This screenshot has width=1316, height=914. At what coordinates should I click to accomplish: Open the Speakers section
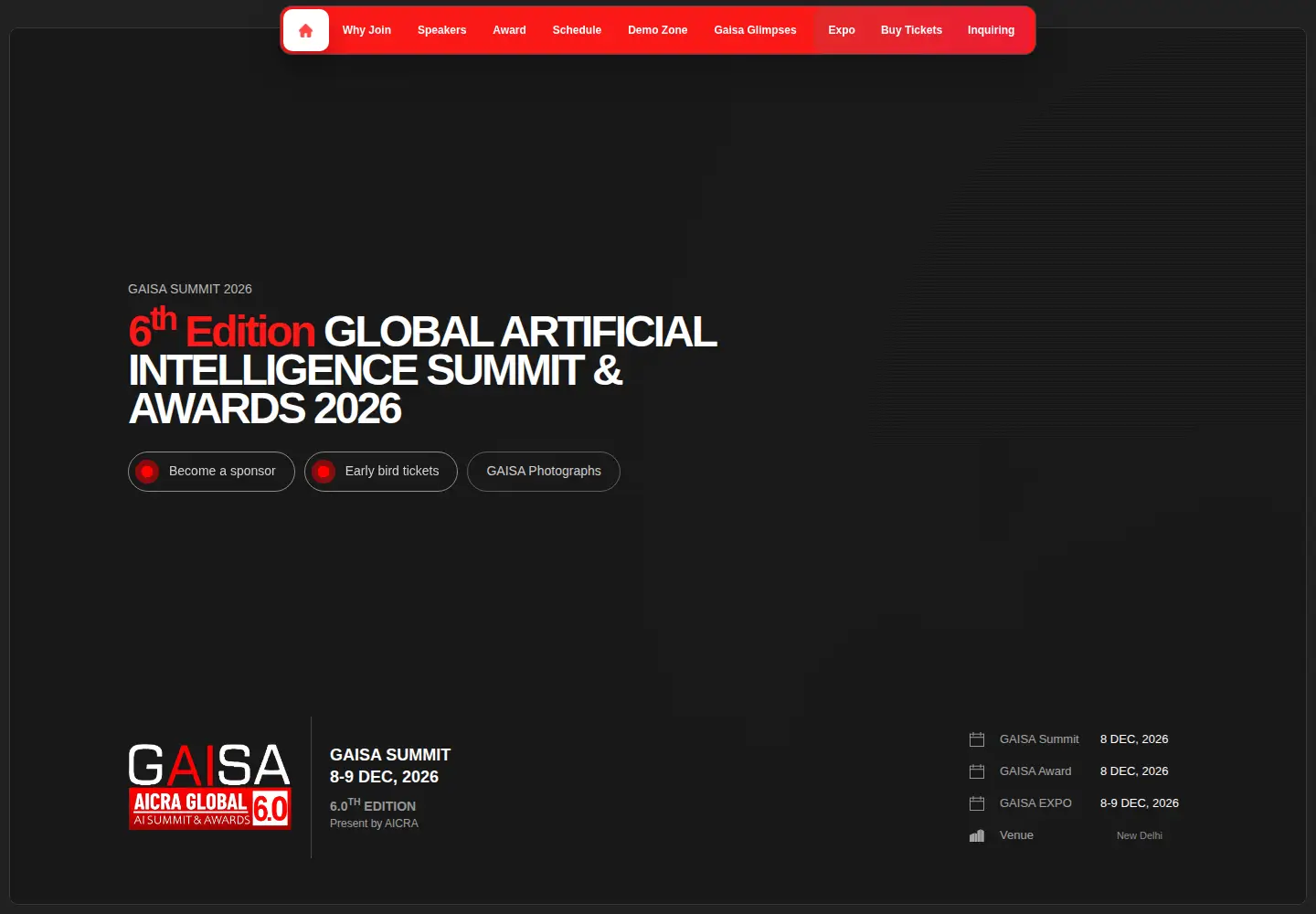pyautogui.click(x=441, y=30)
